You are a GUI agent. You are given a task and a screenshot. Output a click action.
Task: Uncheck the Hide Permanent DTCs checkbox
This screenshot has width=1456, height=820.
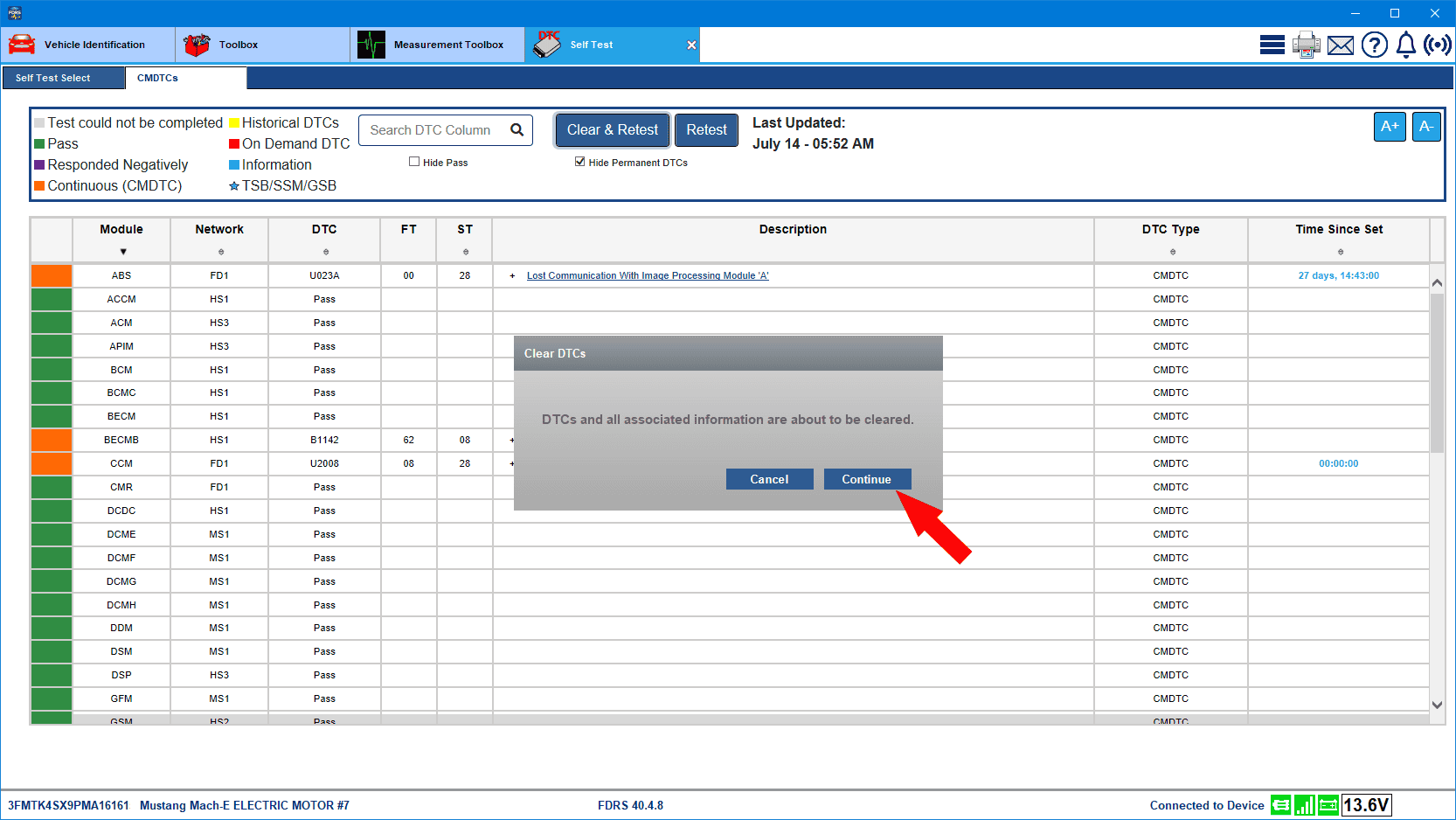pyautogui.click(x=579, y=162)
